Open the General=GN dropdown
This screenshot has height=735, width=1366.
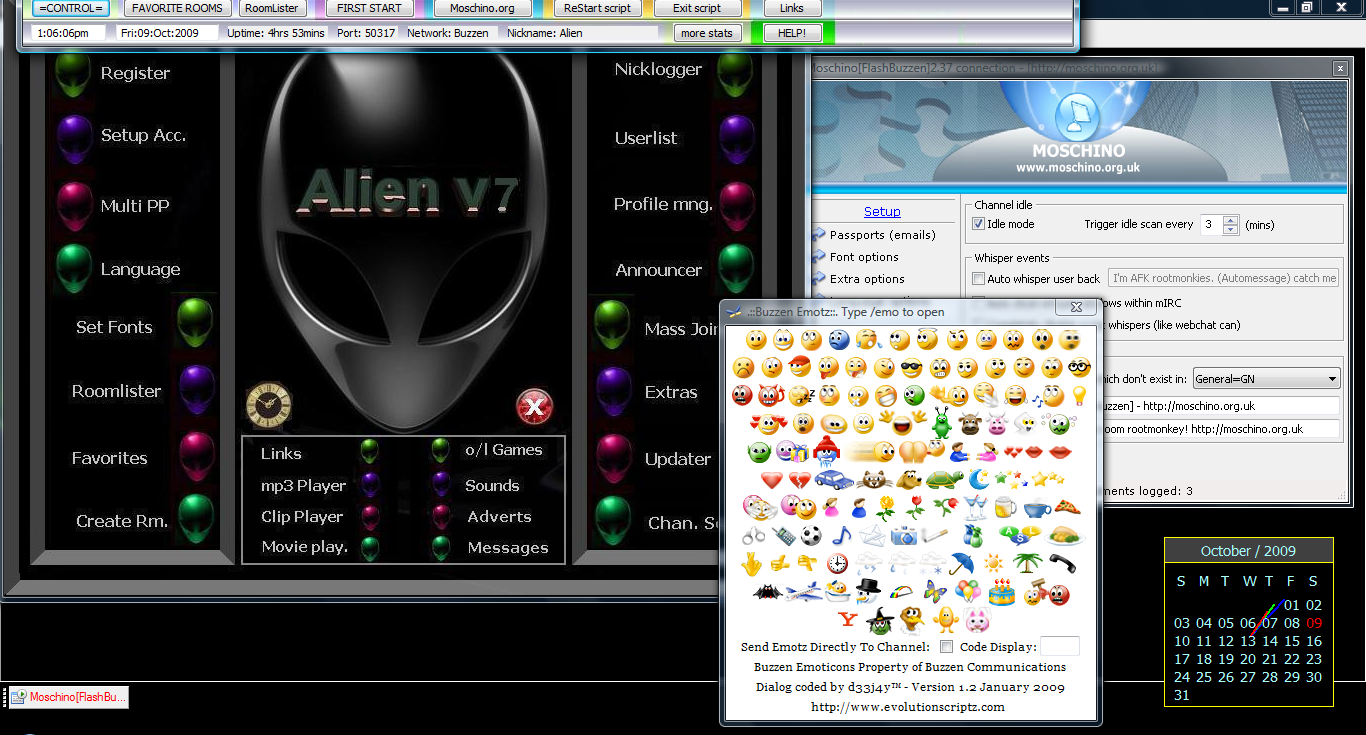pyautogui.click(x=1266, y=379)
